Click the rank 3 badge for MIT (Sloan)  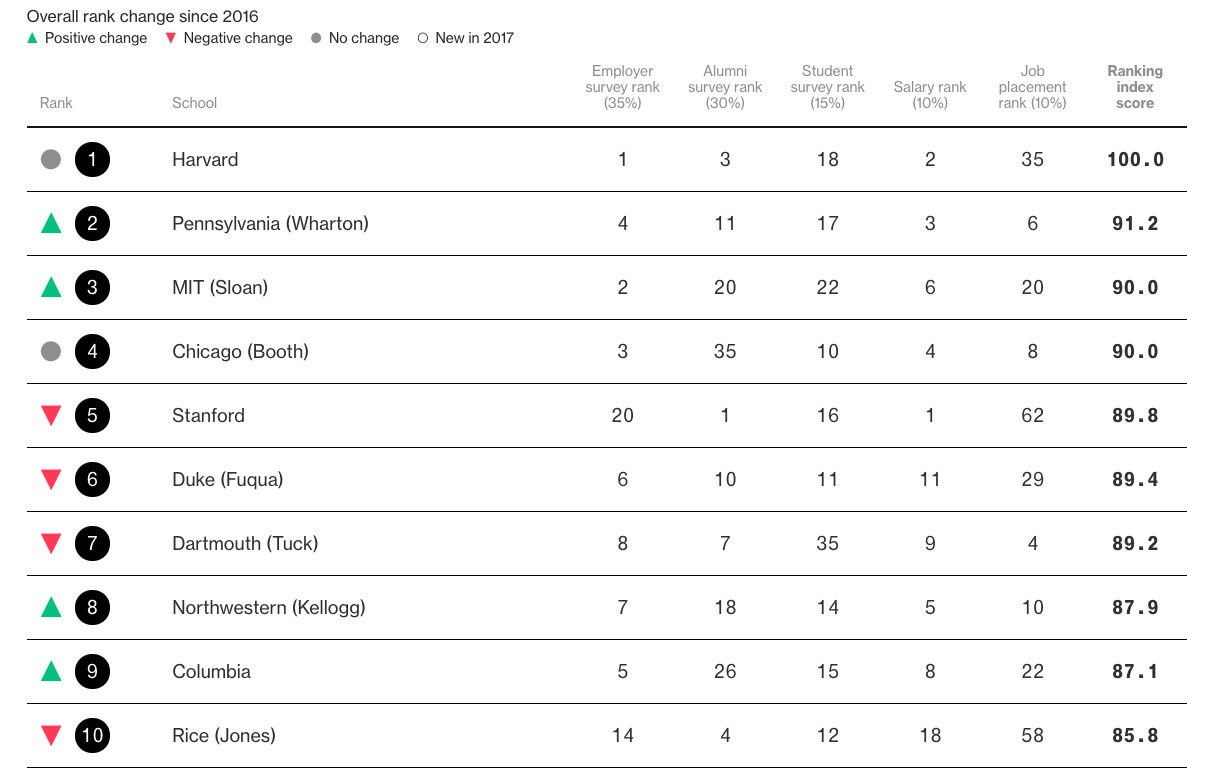[x=92, y=288]
